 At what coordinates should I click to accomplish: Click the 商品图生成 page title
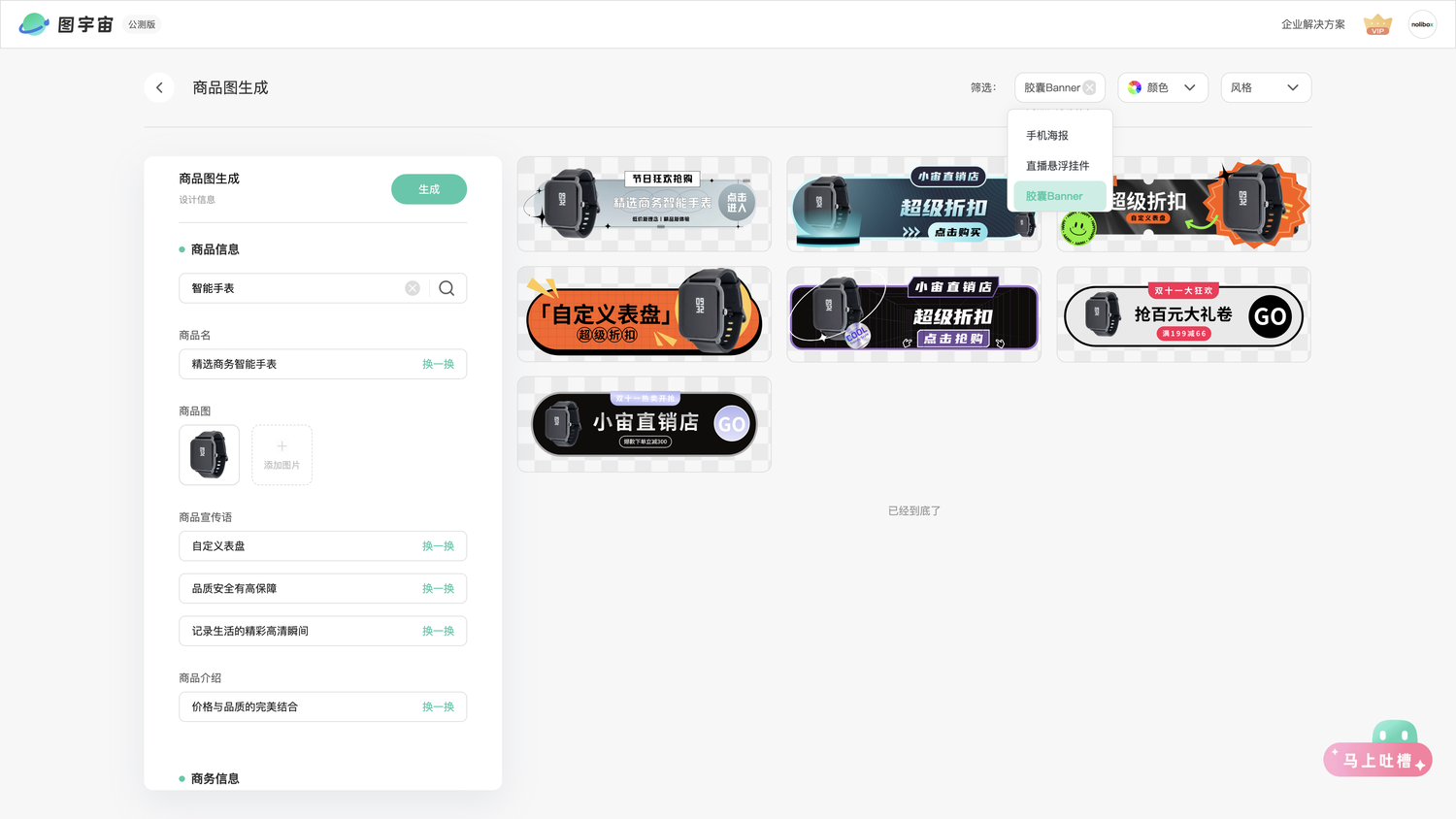click(230, 87)
